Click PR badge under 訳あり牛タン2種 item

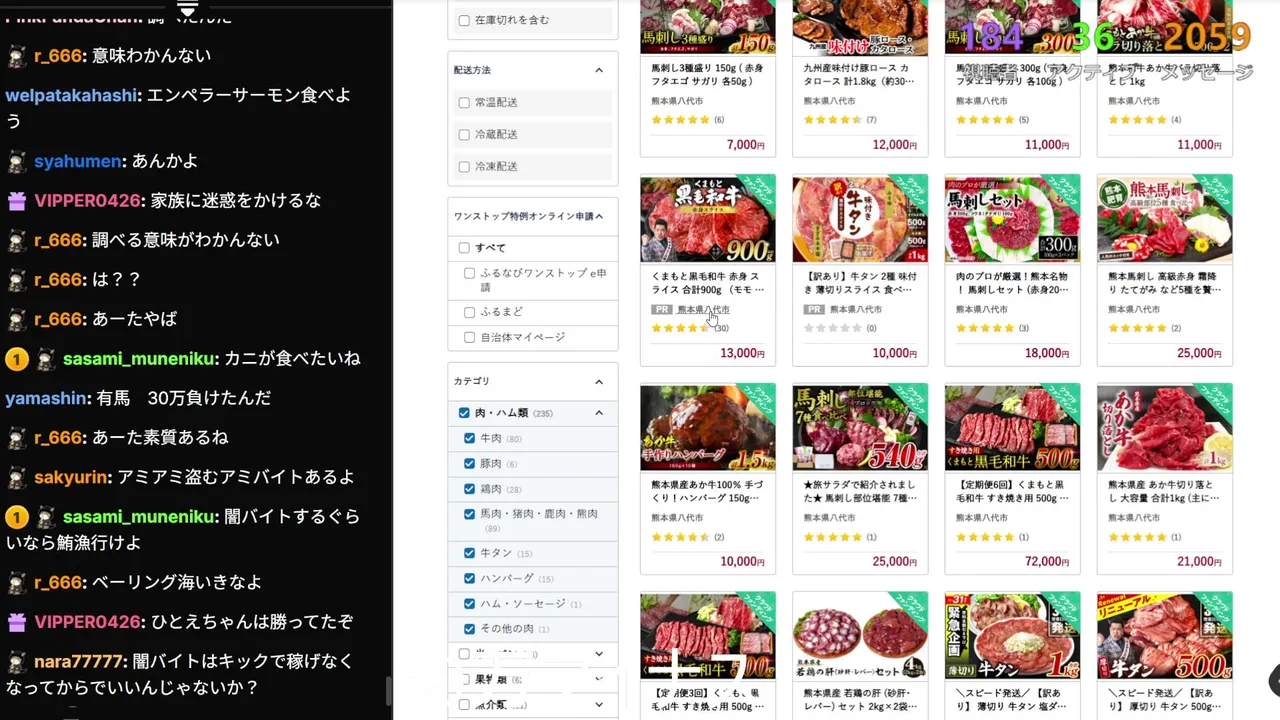pos(813,310)
